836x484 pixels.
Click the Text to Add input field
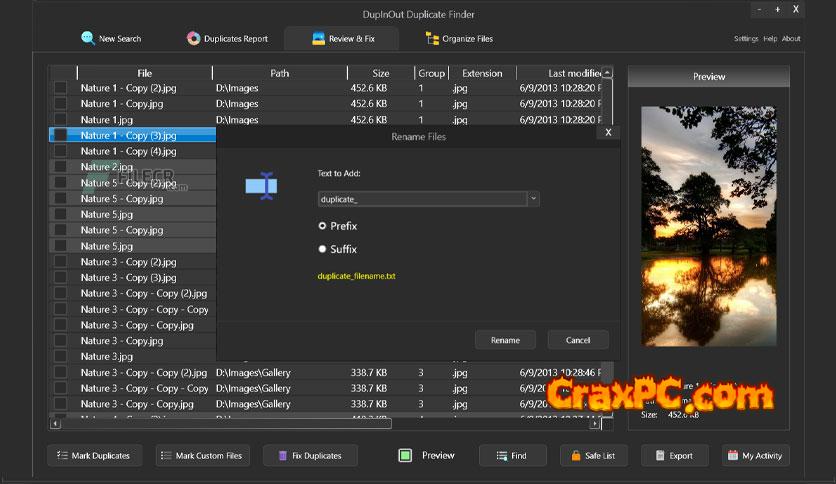[x=421, y=199]
